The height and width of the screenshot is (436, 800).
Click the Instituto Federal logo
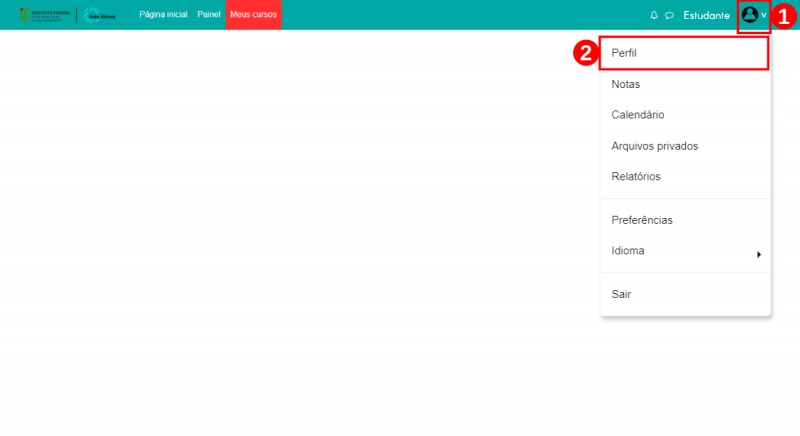(45, 15)
